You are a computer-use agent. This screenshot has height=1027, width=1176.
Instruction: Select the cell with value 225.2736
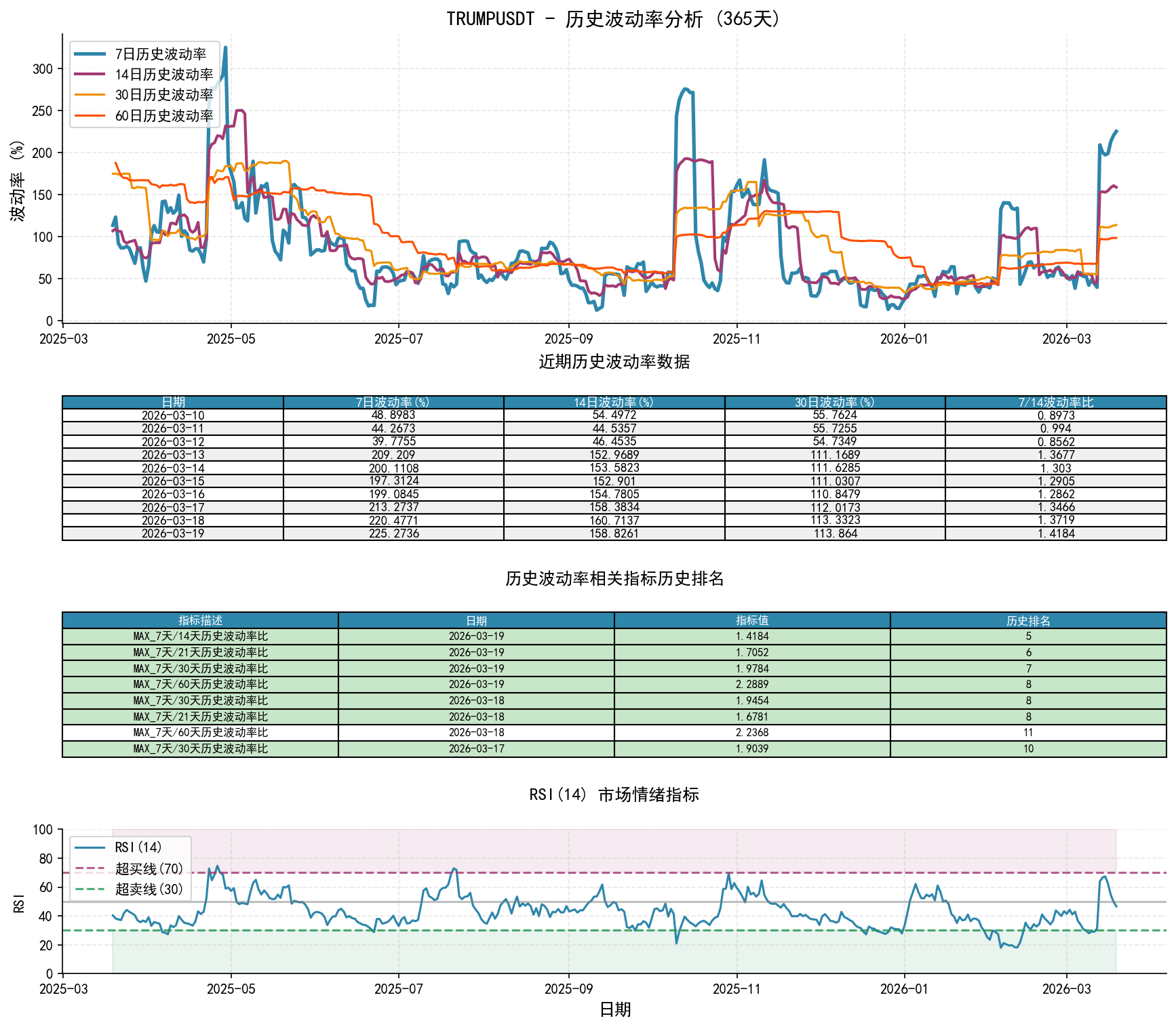click(x=393, y=533)
